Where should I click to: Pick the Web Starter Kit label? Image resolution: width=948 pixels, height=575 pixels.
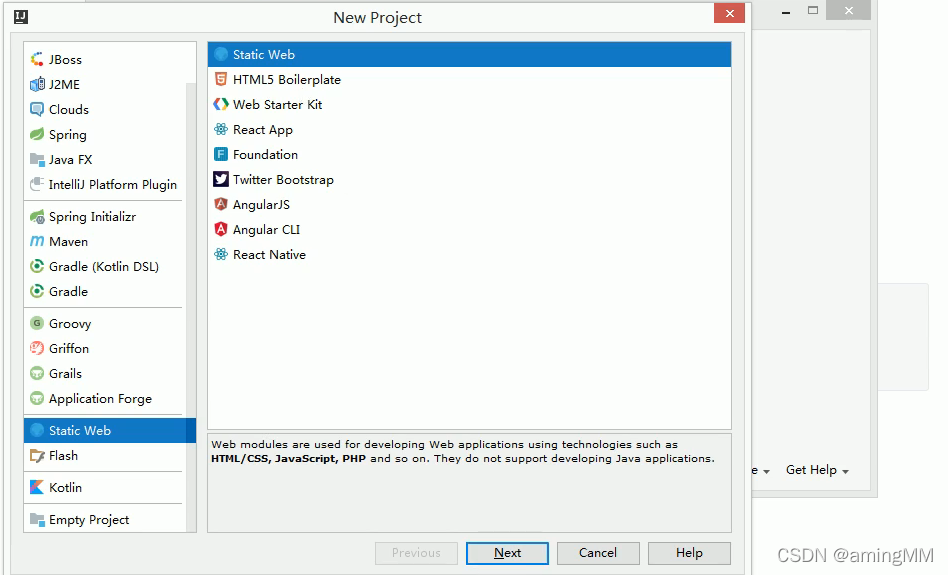coord(278,105)
